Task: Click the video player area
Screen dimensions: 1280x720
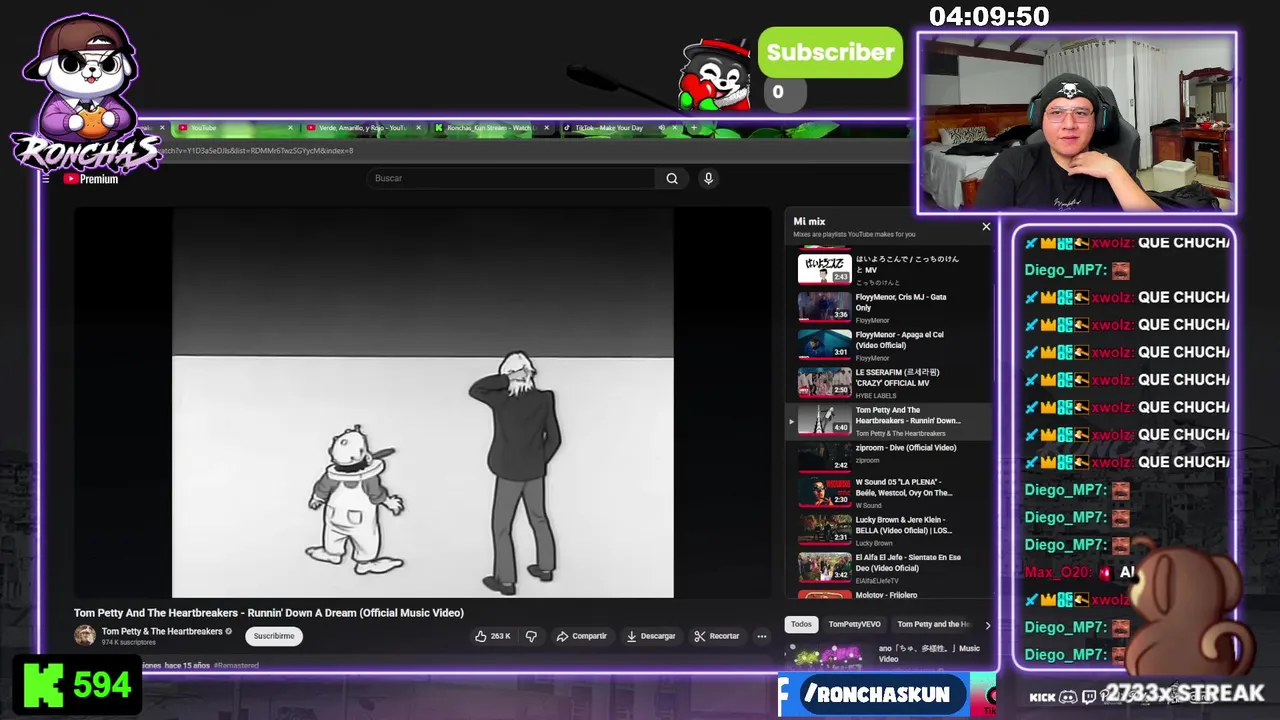Action: tap(423, 402)
